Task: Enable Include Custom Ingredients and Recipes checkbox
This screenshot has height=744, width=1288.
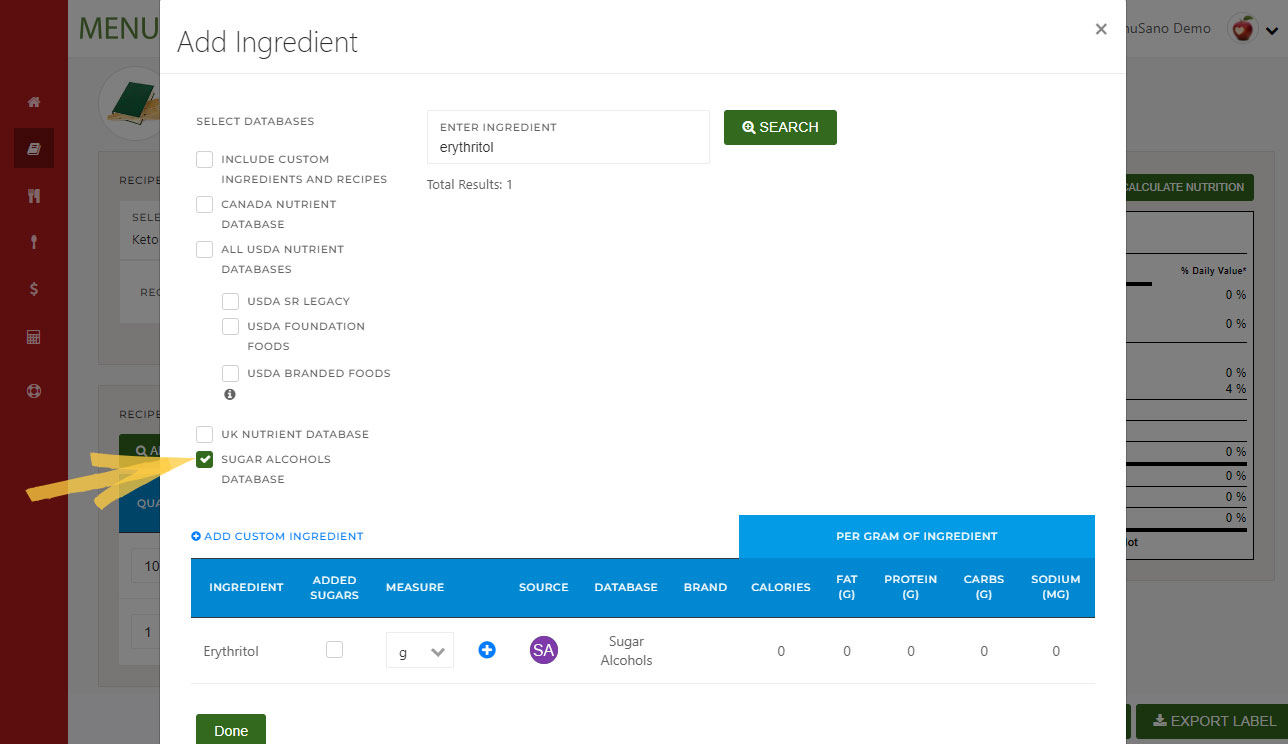Action: pyautogui.click(x=205, y=159)
